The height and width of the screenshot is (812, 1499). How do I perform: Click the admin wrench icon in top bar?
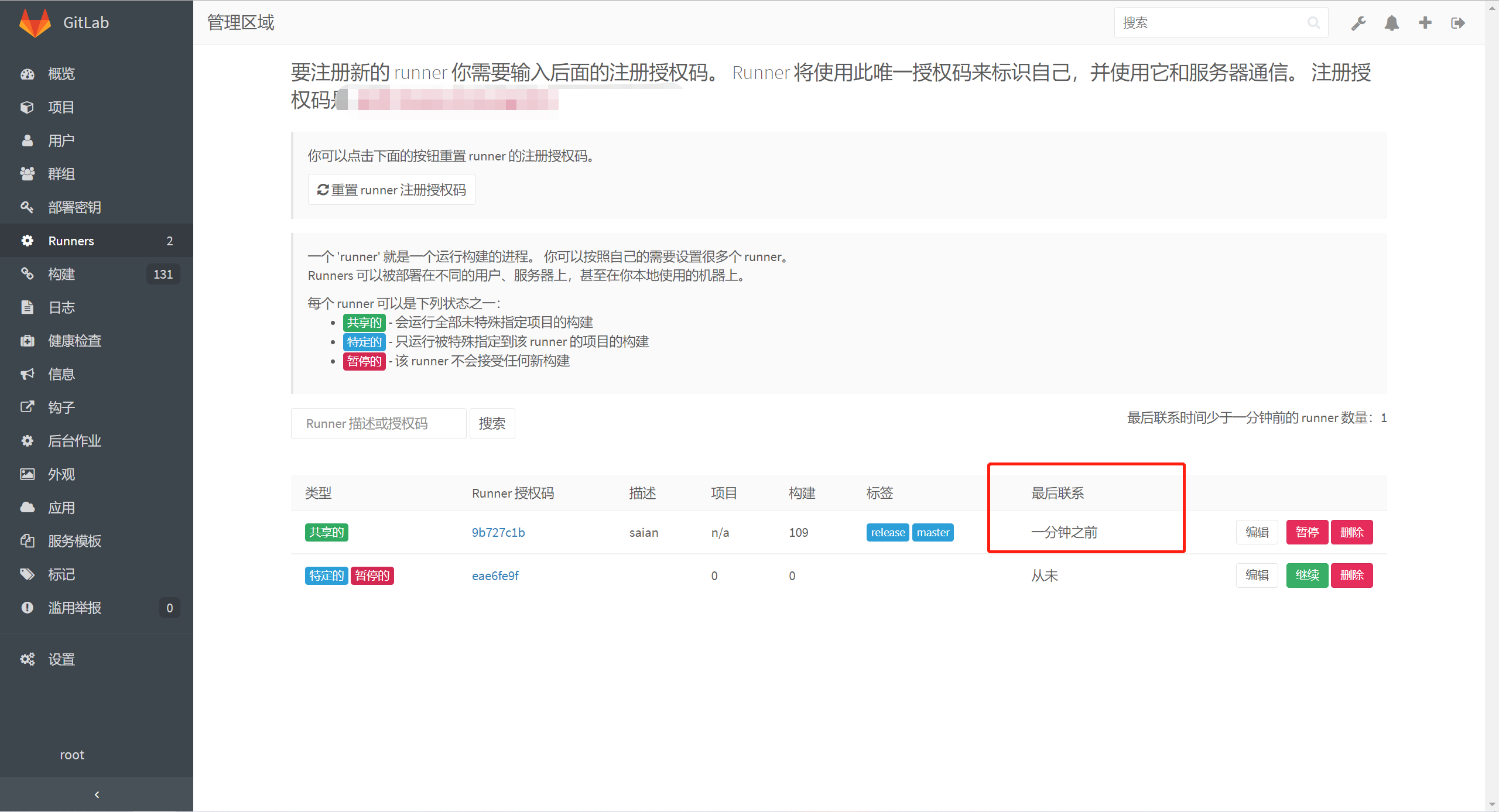pyautogui.click(x=1358, y=22)
